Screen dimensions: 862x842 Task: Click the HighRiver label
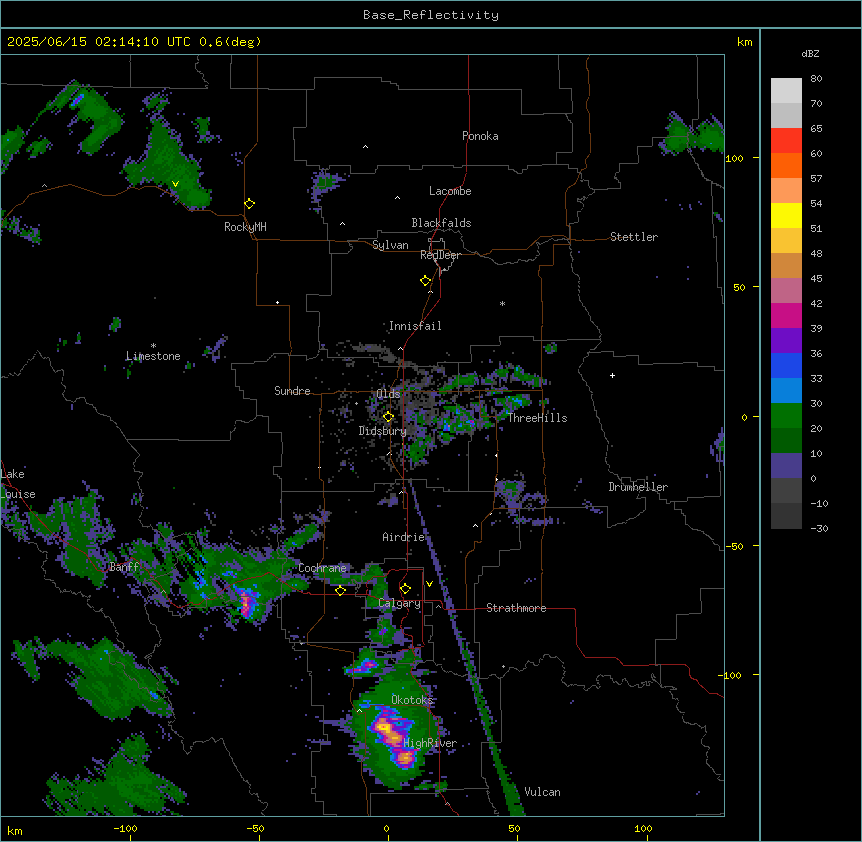(430, 743)
